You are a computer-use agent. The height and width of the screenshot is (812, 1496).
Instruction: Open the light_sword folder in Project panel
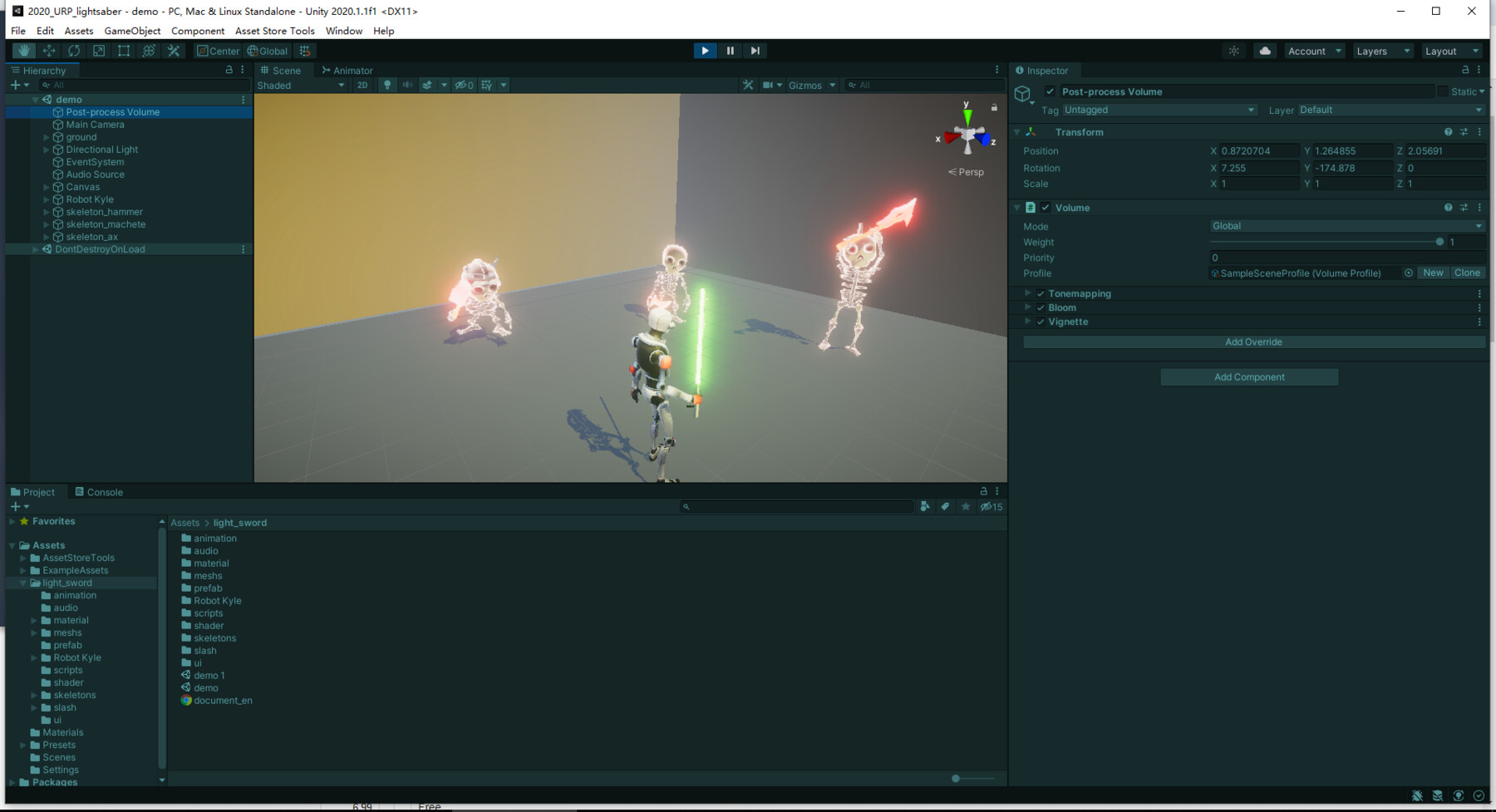point(66,583)
